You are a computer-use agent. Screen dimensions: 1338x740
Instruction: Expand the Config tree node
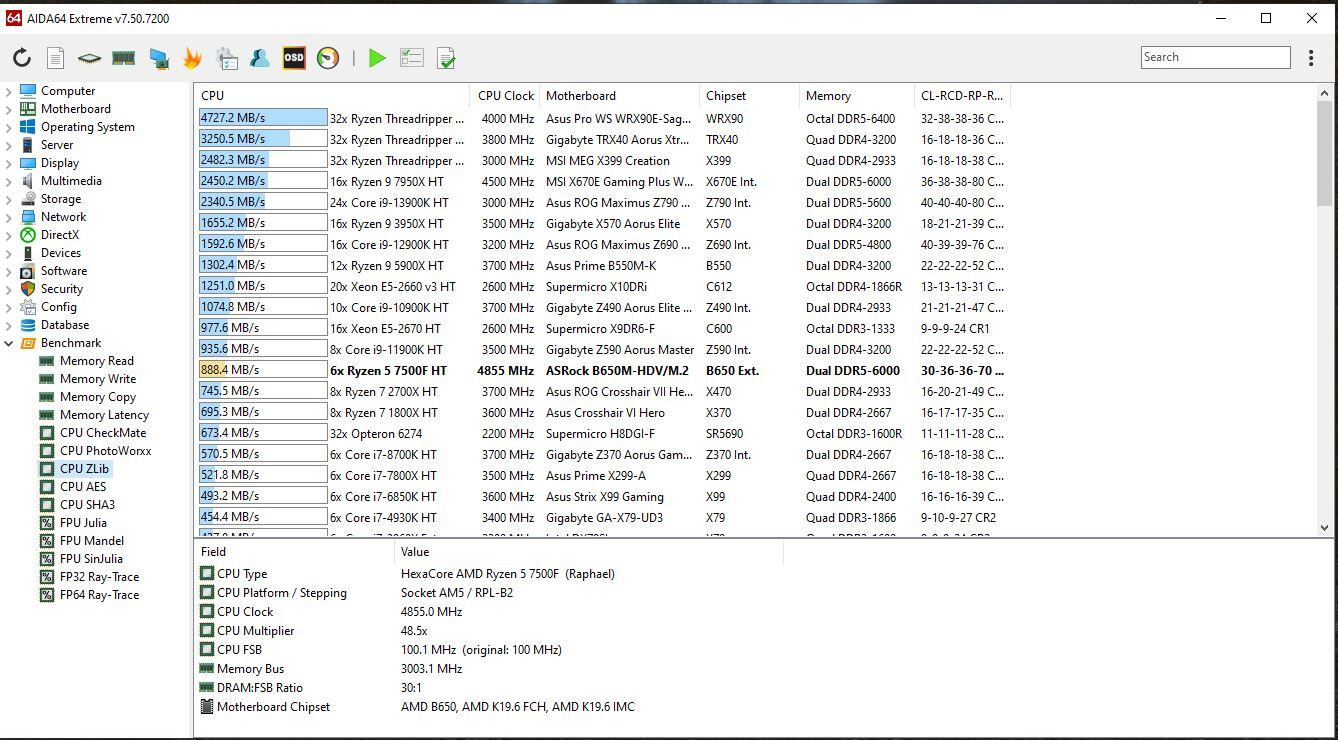coord(9,307)
